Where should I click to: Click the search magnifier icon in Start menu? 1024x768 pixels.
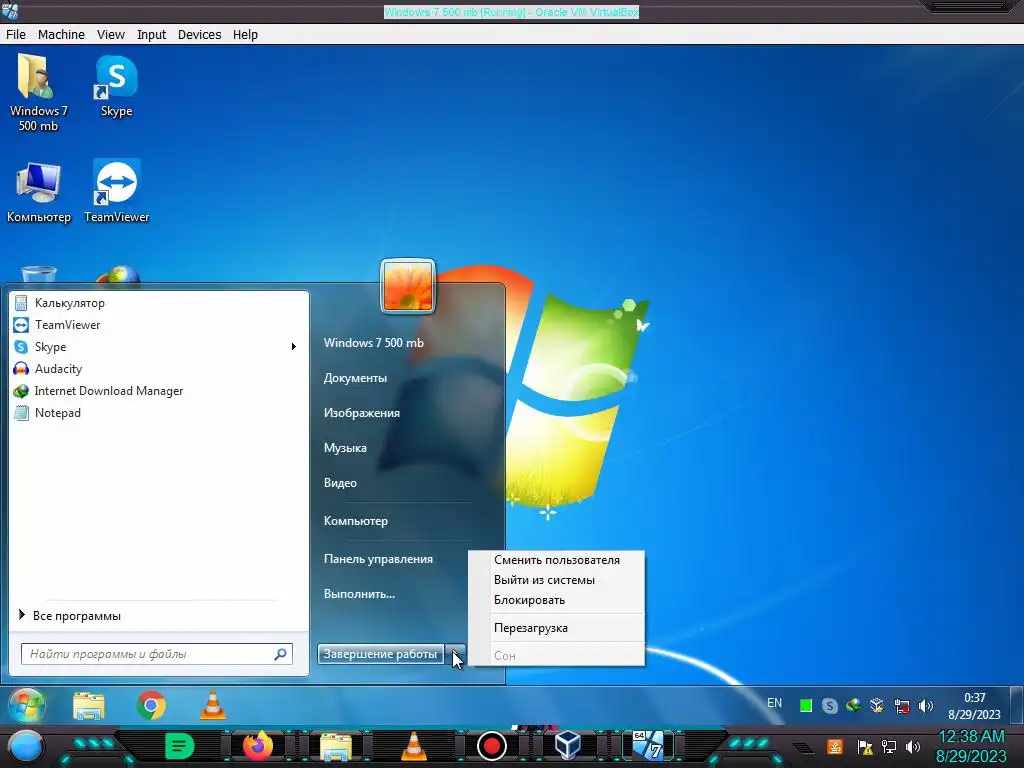coord(280,654)
